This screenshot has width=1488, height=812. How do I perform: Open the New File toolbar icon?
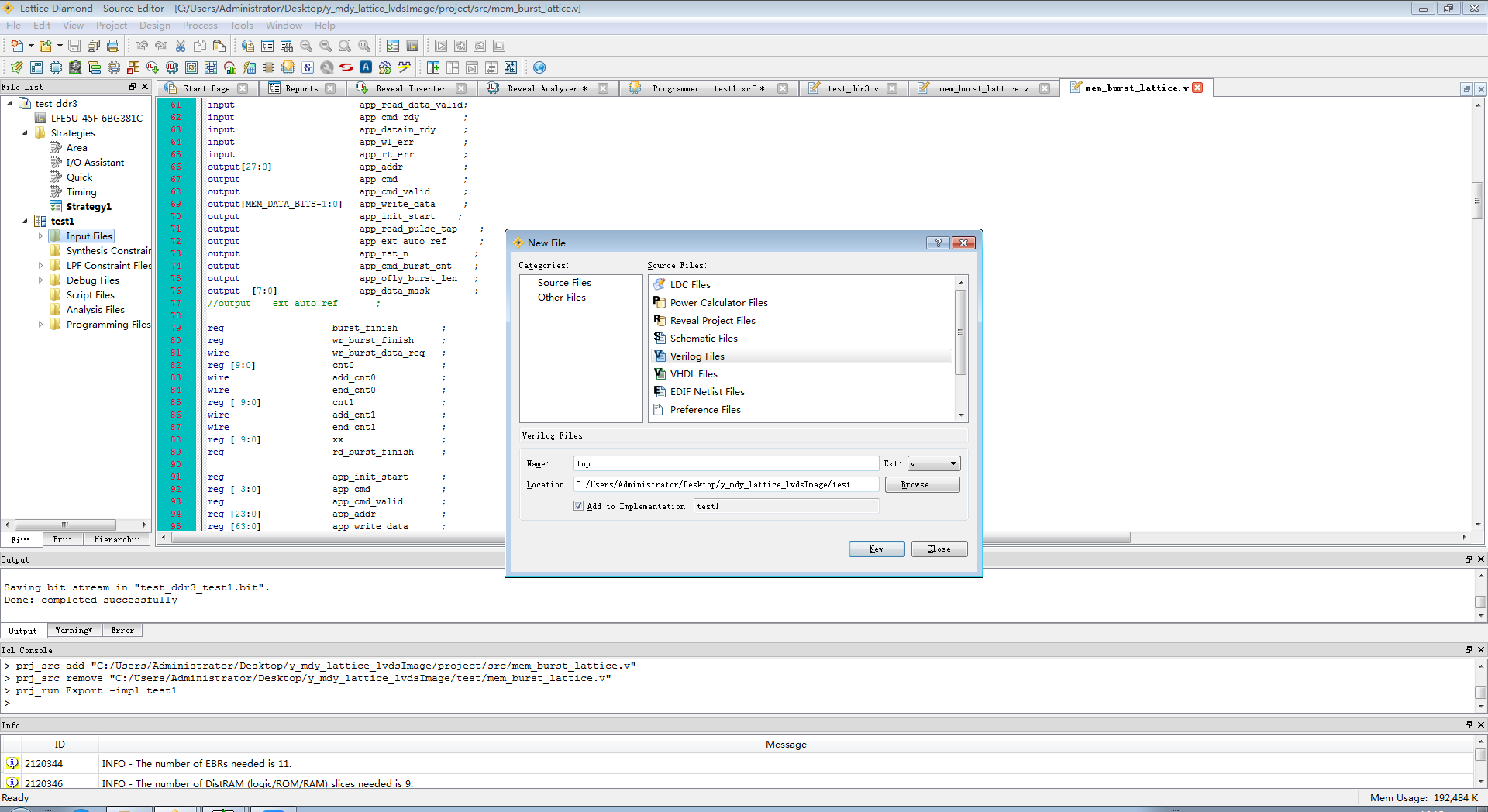click(17, 46)
